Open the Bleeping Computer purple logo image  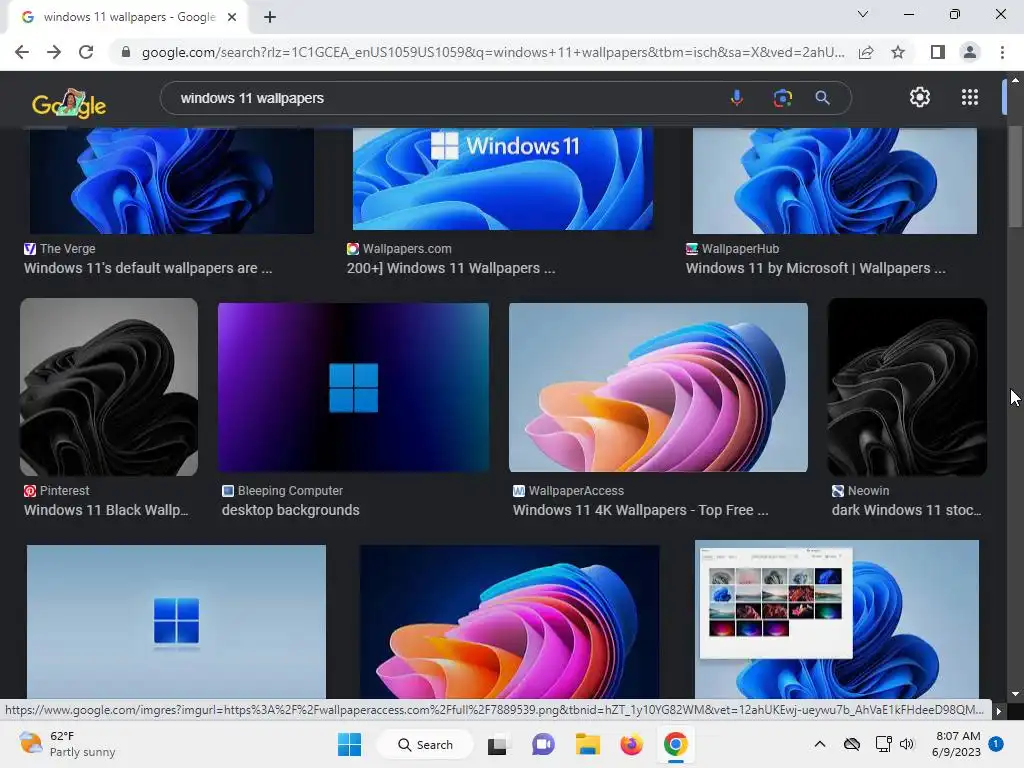pos(353,387)
